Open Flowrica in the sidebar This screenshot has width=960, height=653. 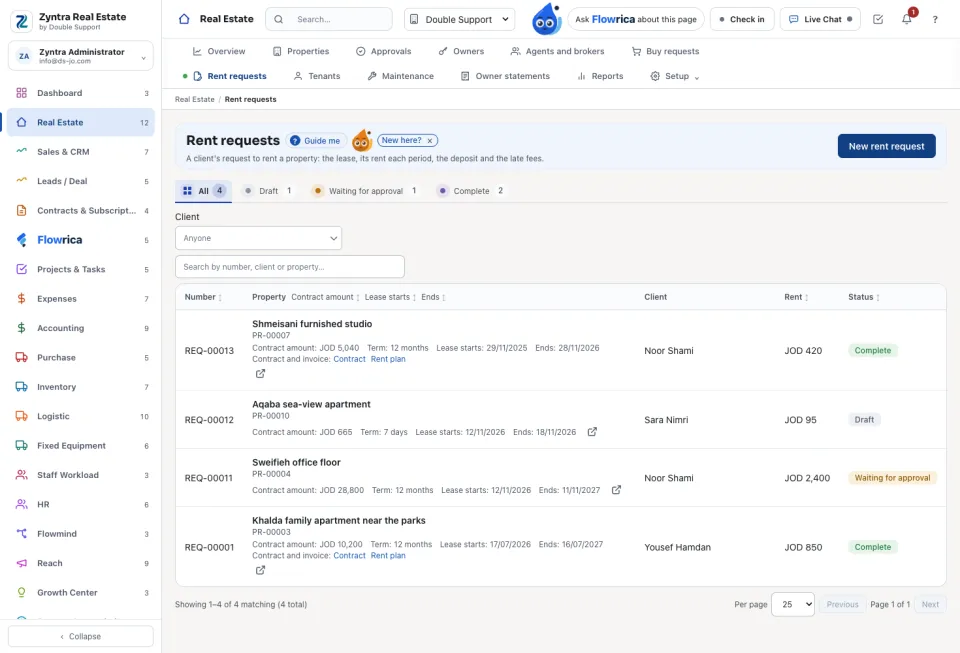click(x=81, y=240)
